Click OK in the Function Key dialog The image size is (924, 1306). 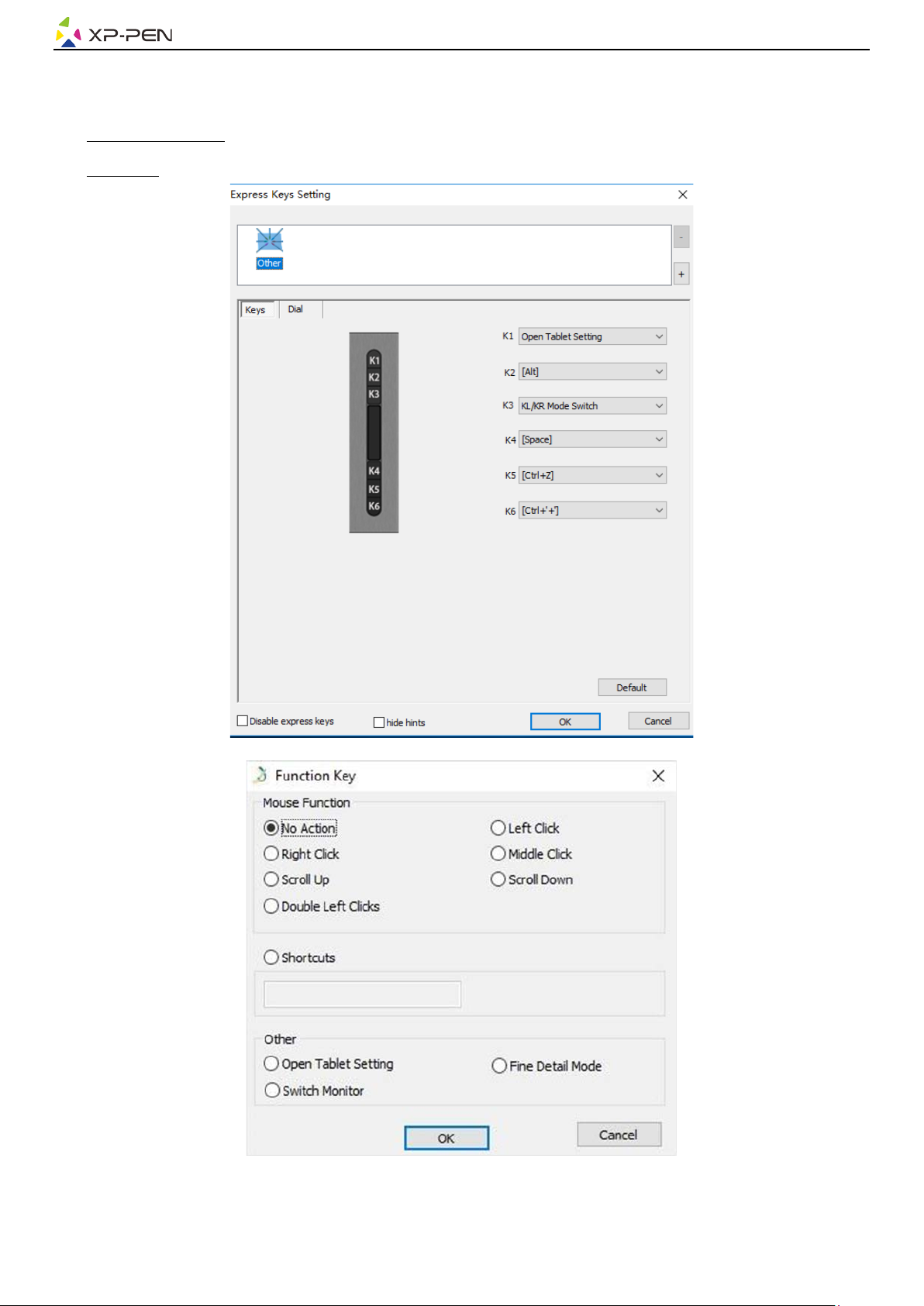pos(446,1138)
